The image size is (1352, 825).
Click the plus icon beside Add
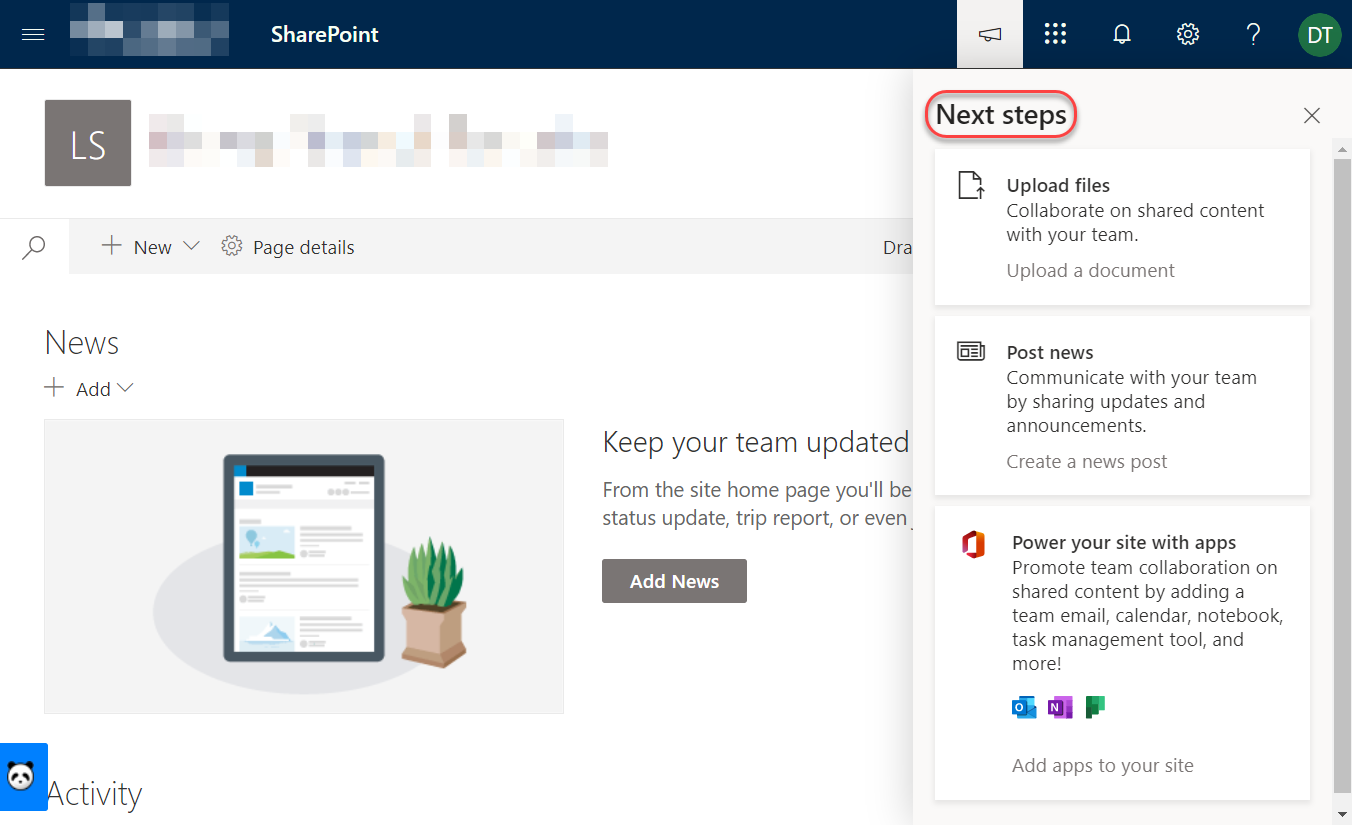point(55,388)
